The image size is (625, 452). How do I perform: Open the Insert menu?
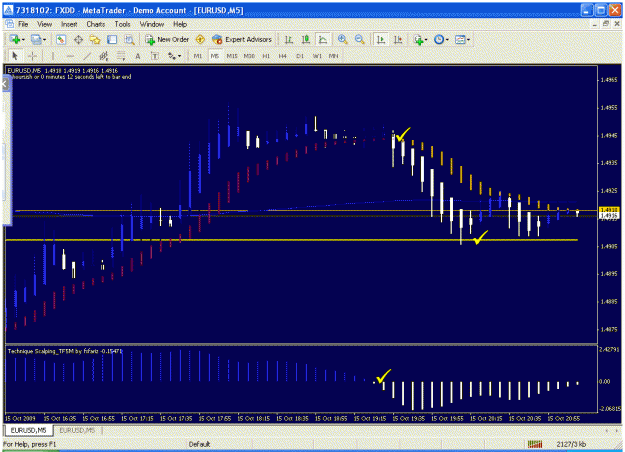pyautogui.click(x=69, y=24)
